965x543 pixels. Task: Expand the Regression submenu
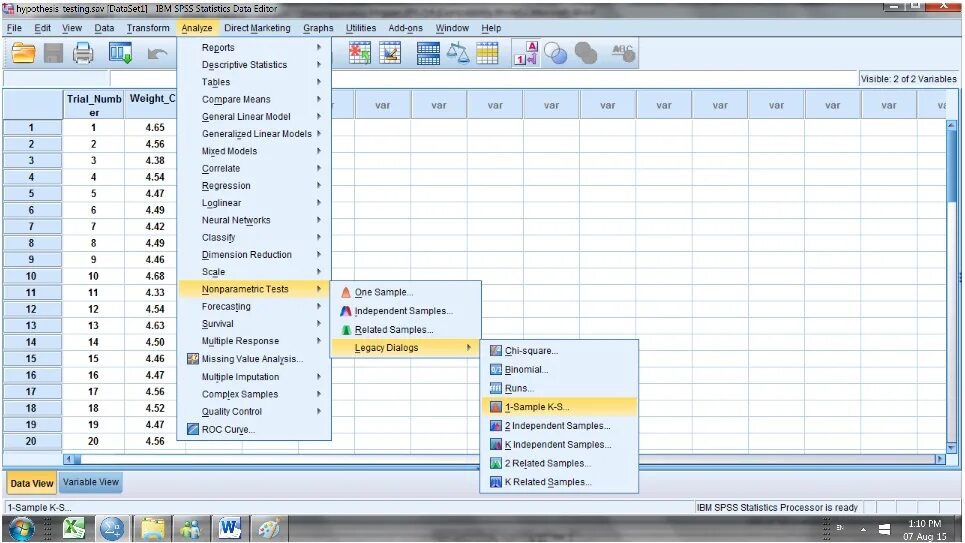(254, 185)
